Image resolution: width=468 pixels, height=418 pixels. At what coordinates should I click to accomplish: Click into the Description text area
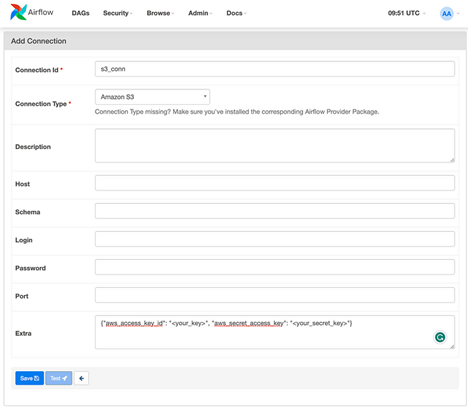(275, 146)
